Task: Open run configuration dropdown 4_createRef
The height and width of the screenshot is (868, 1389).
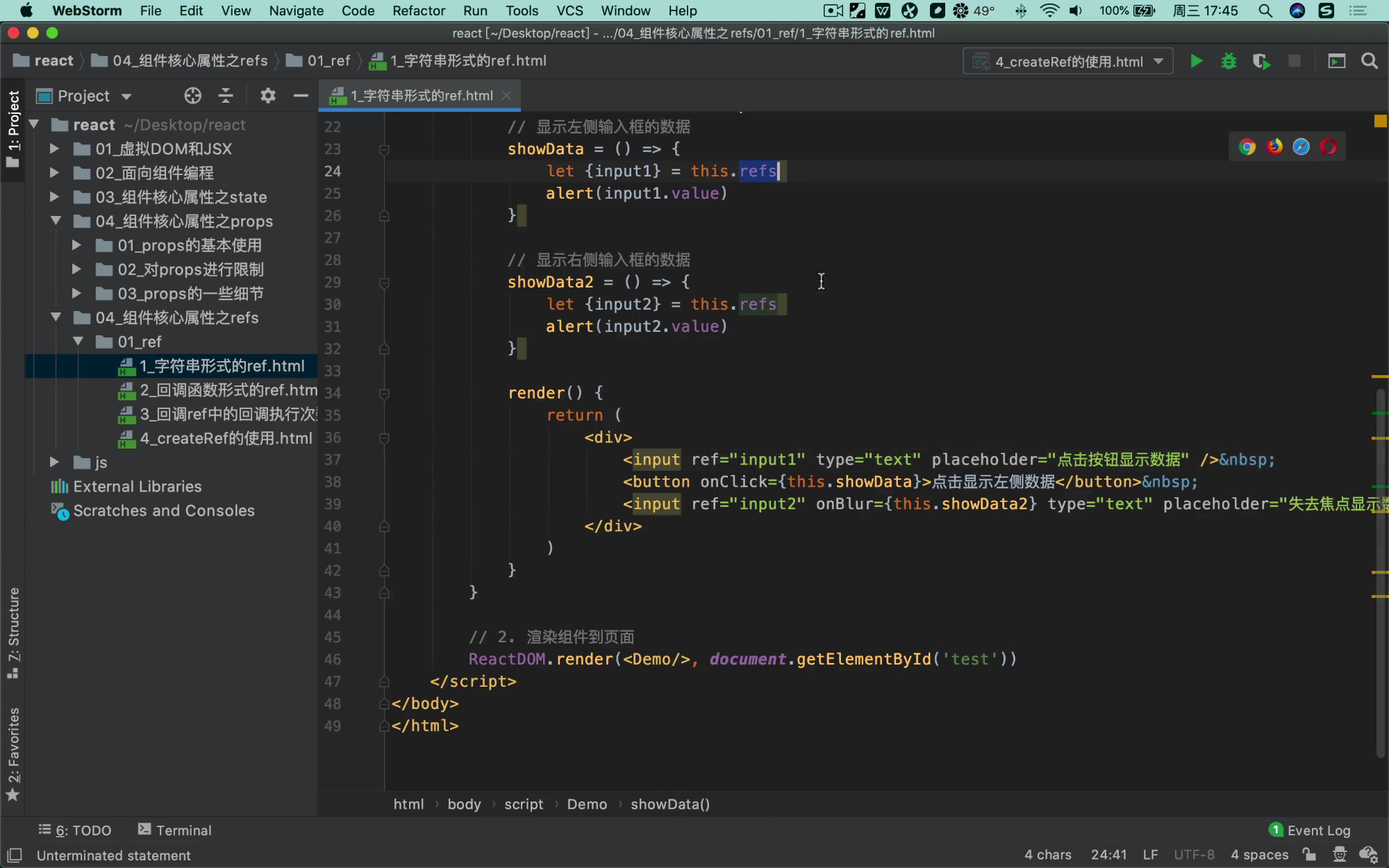Action: point(1068,61)
